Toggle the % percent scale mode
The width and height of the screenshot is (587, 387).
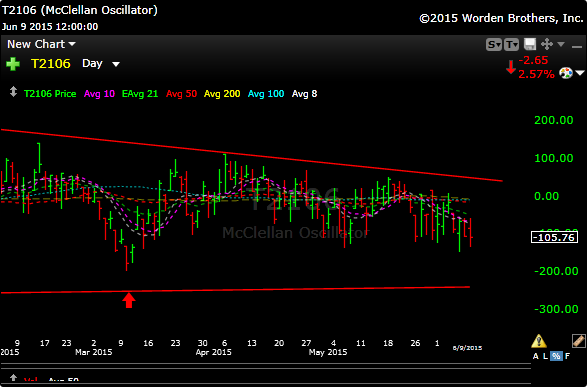pos(556,356)
